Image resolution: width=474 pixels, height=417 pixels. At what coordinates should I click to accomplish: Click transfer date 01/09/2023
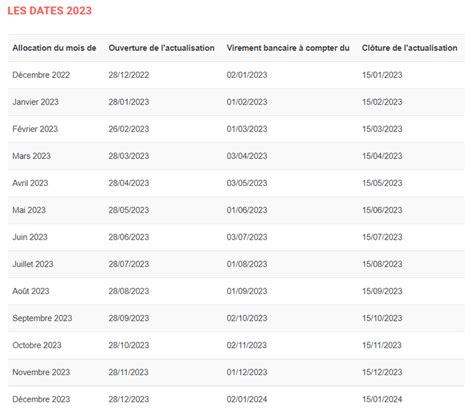[247, 291]
